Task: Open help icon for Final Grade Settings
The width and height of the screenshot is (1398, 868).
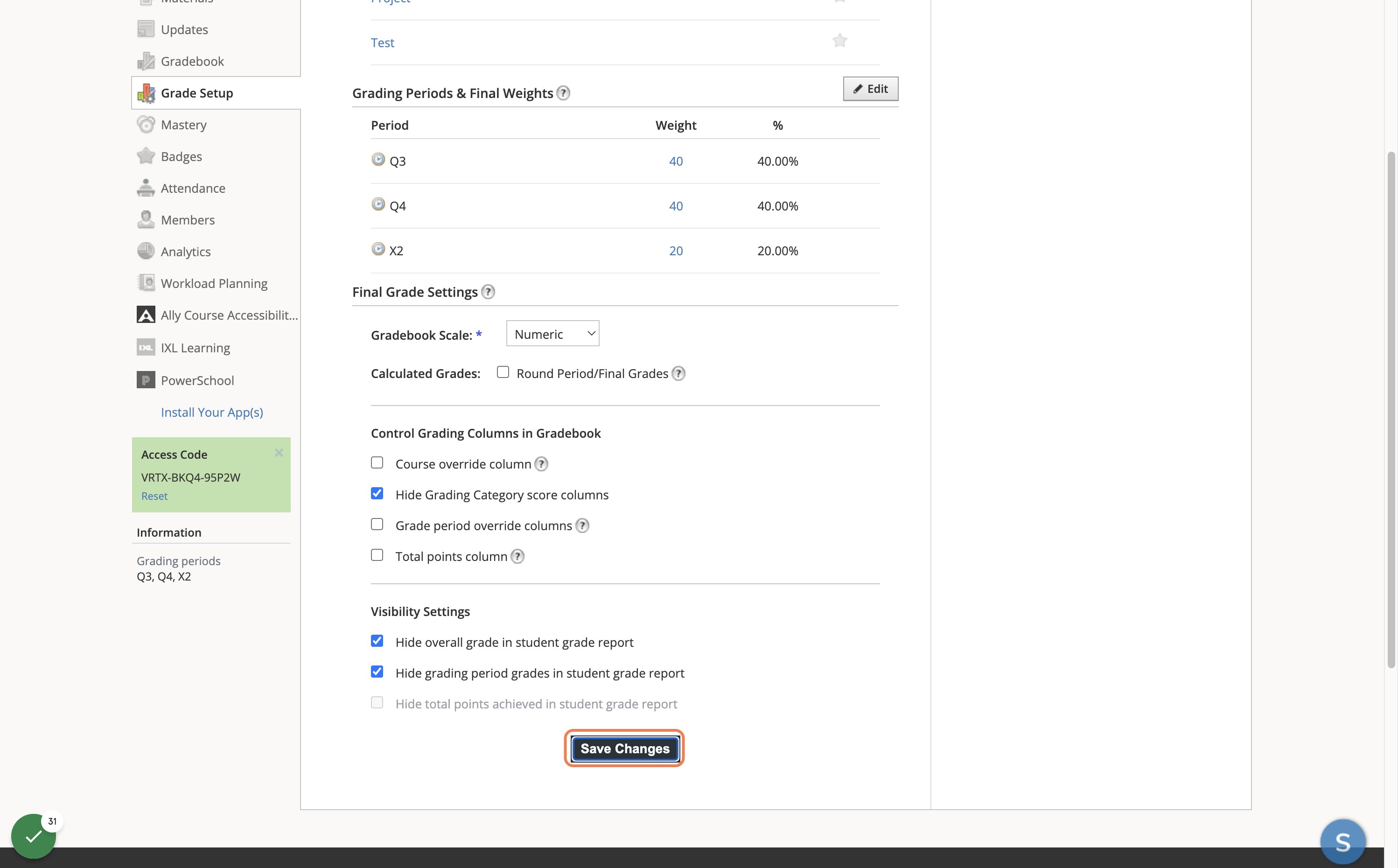Action: [x=488, y=292]
